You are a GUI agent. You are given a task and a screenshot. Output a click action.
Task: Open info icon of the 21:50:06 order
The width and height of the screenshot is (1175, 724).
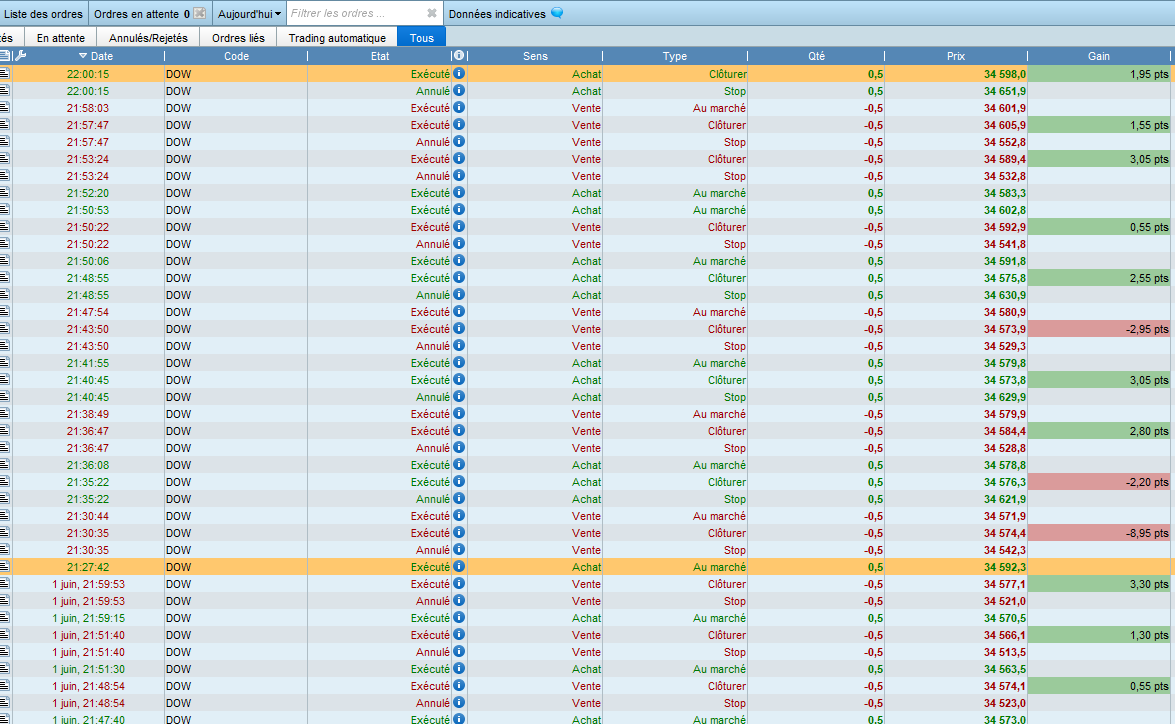(x=459, y=260)
